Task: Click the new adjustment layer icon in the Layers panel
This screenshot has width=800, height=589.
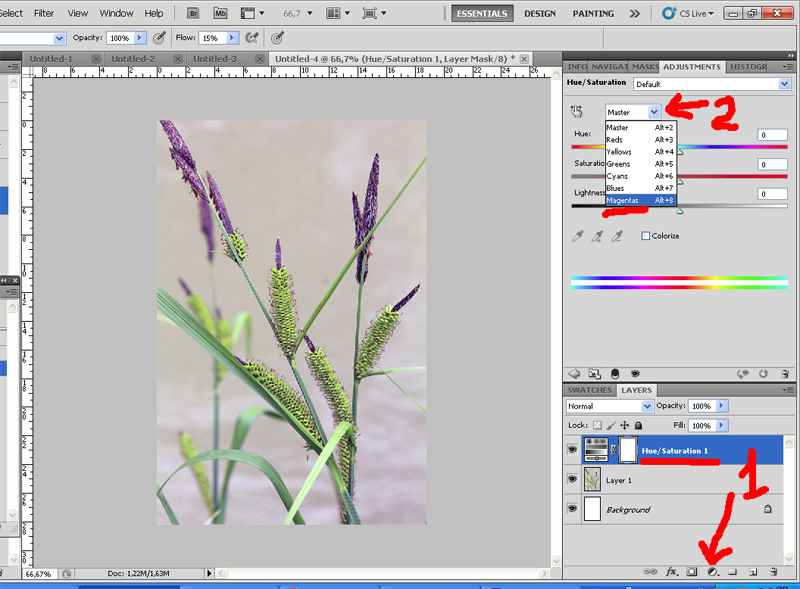Action: (x=712, y=571)
